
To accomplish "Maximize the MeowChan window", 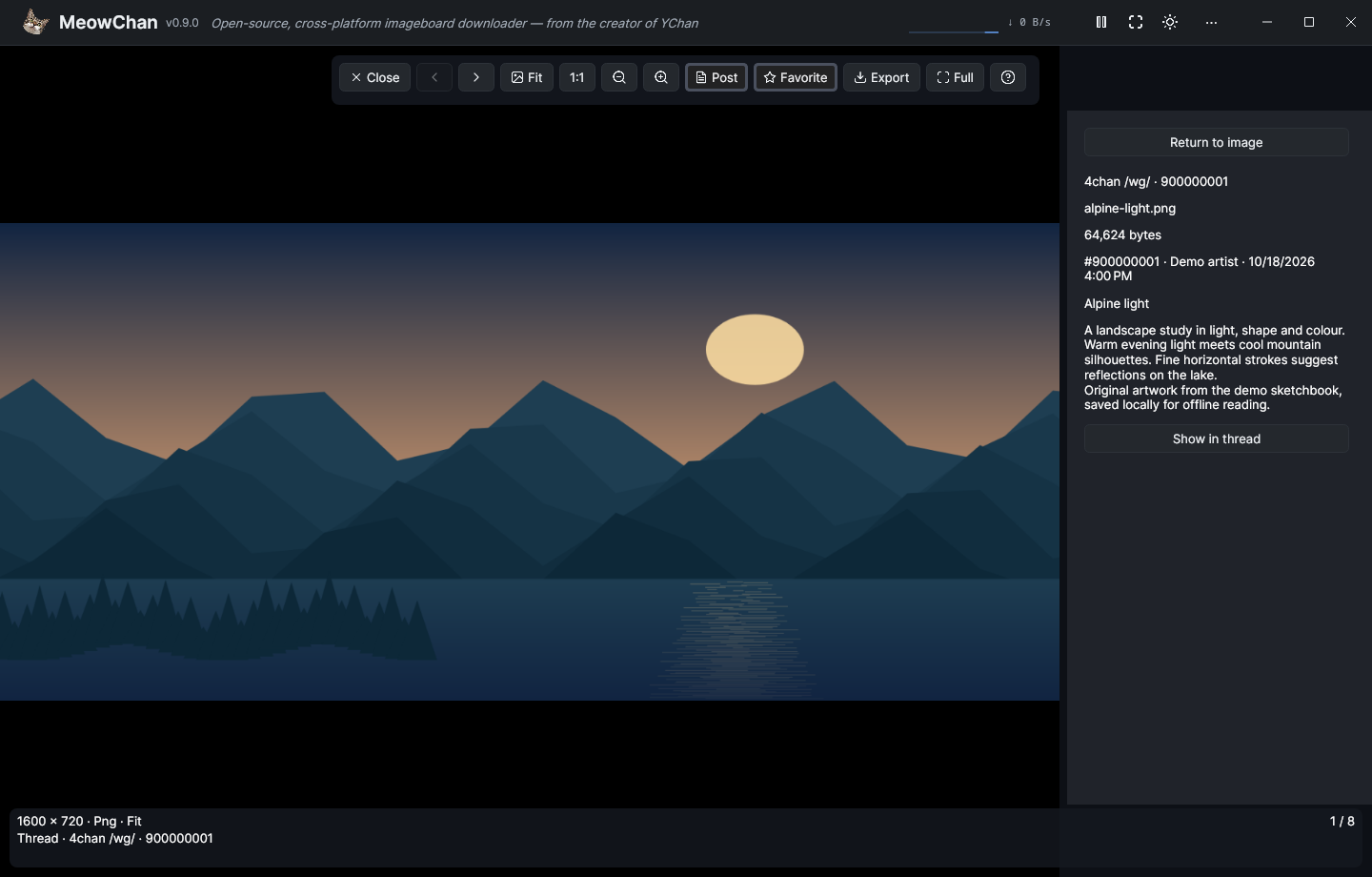I will click(1309, 22).
